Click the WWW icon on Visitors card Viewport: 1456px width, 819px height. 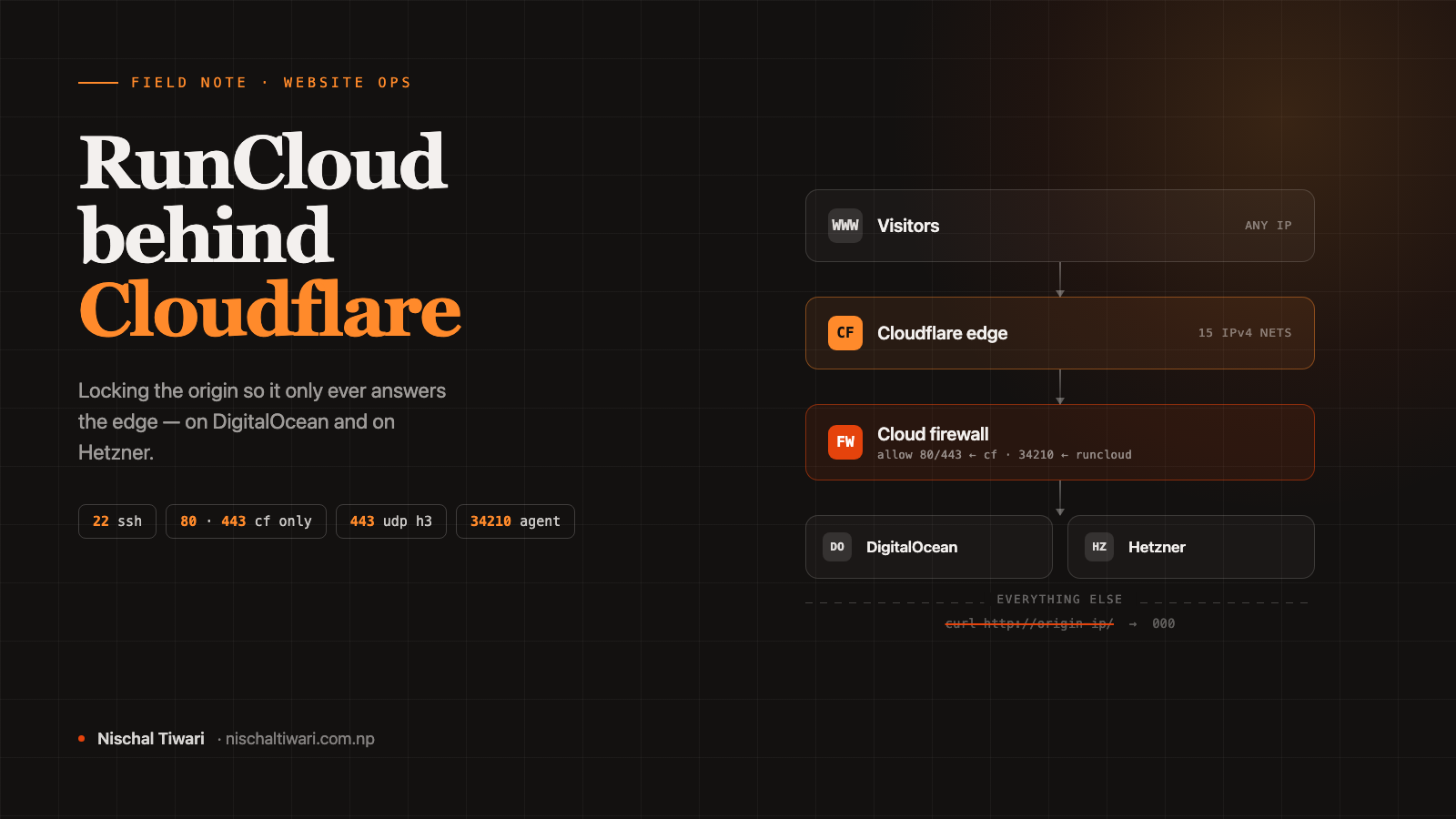click(x=845, y=226)
